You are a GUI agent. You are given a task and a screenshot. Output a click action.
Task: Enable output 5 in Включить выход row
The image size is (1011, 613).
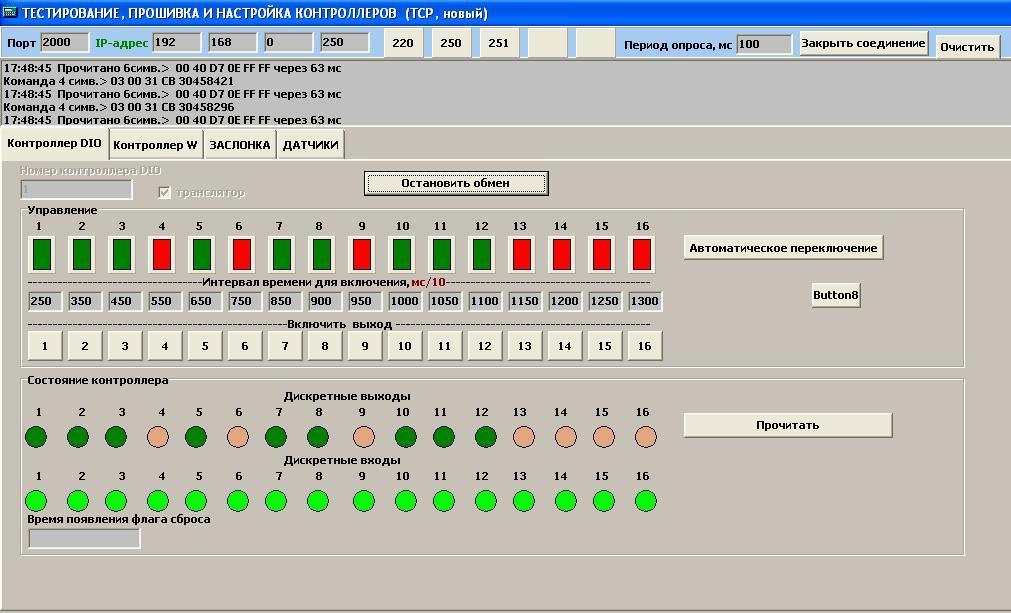205,346
